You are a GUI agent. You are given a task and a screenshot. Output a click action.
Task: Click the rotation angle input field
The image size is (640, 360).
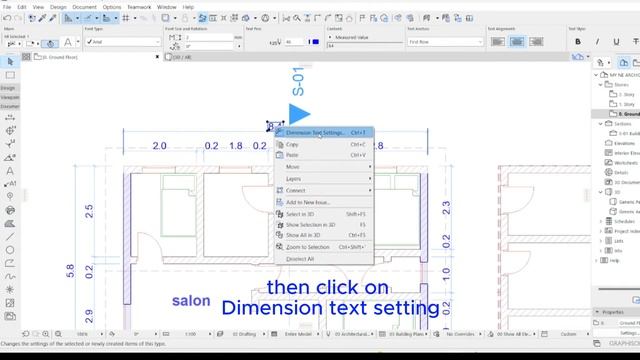click(x=210, y=46)
